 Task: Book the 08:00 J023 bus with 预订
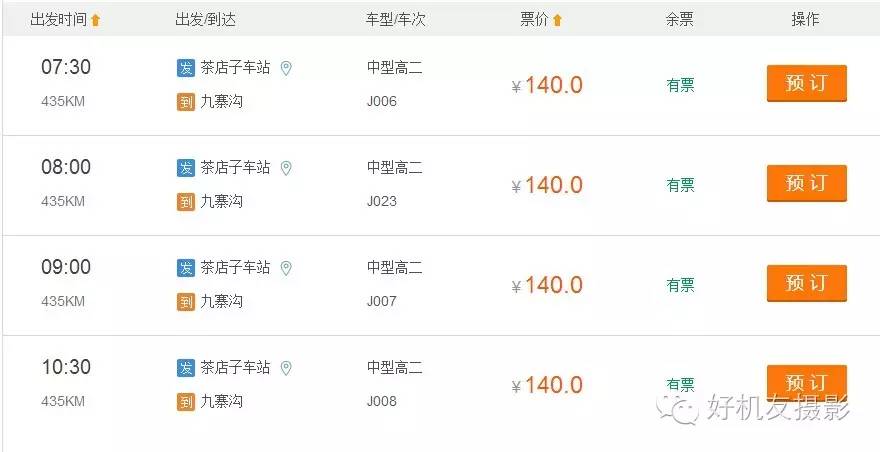point(806,184)
